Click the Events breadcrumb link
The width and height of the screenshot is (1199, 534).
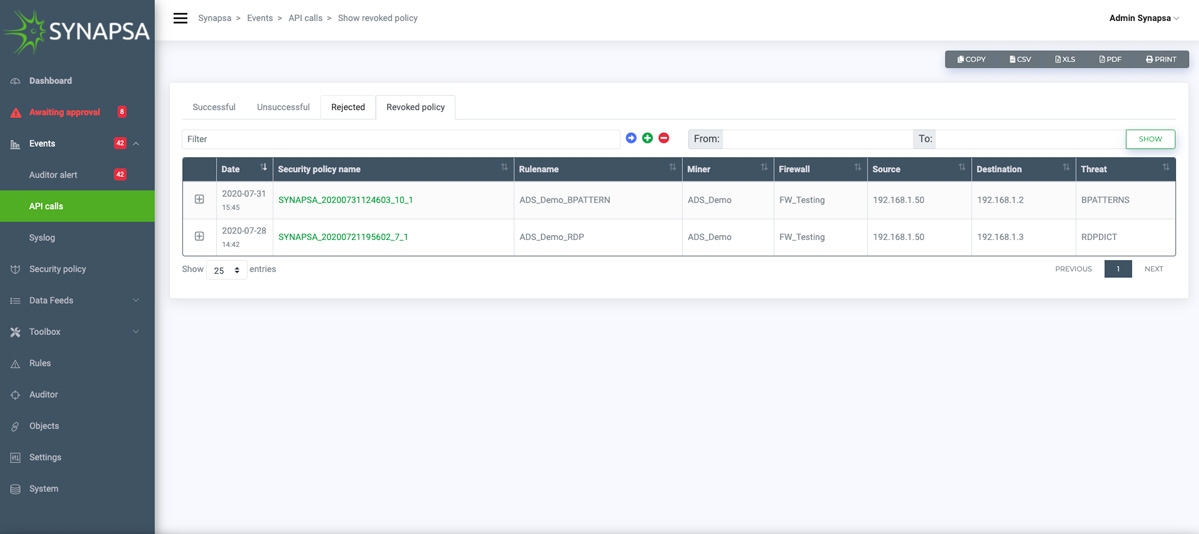pos(260,18)
